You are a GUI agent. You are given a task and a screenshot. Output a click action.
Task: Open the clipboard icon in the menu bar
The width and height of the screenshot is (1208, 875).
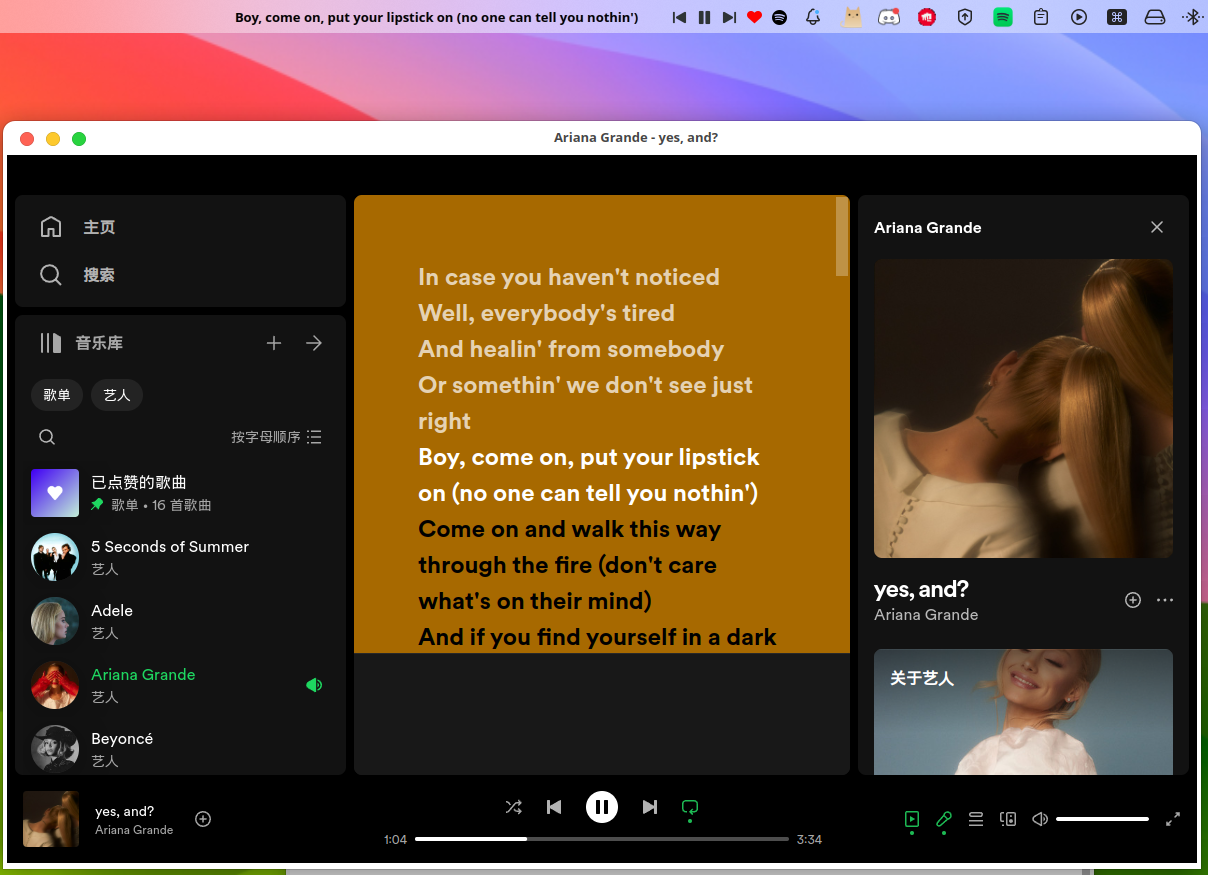1041,17
